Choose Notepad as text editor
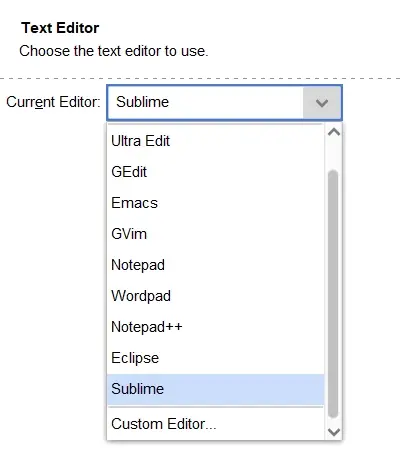 coord(215,265)
